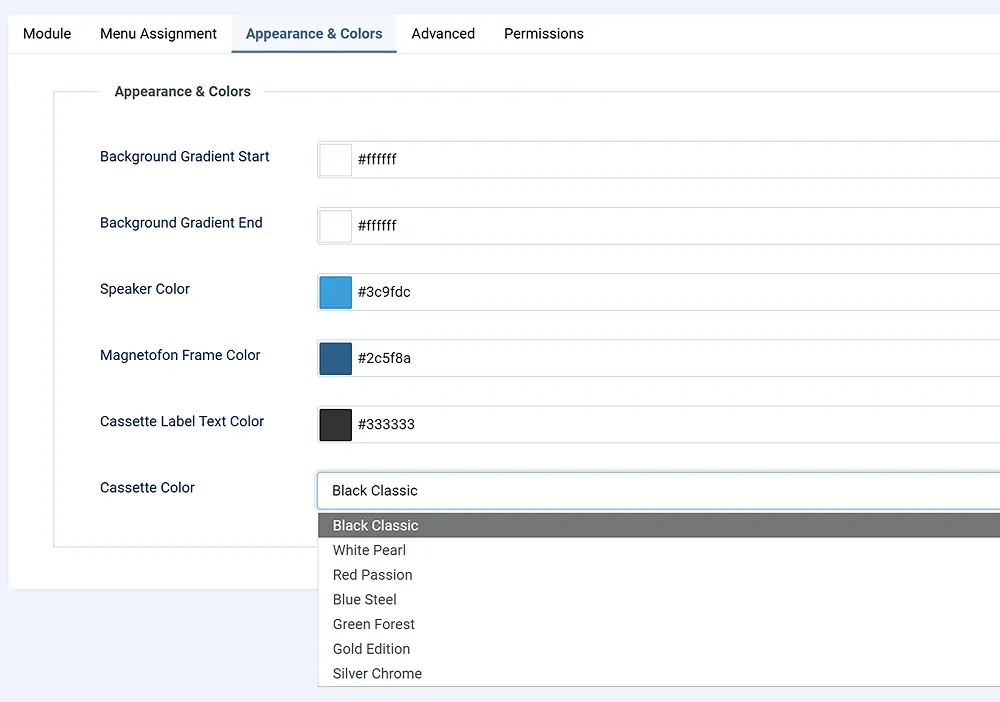Collapse the Cassette Color dropdown
Screen dimensions: 1000x702
[x=658, y=491]
